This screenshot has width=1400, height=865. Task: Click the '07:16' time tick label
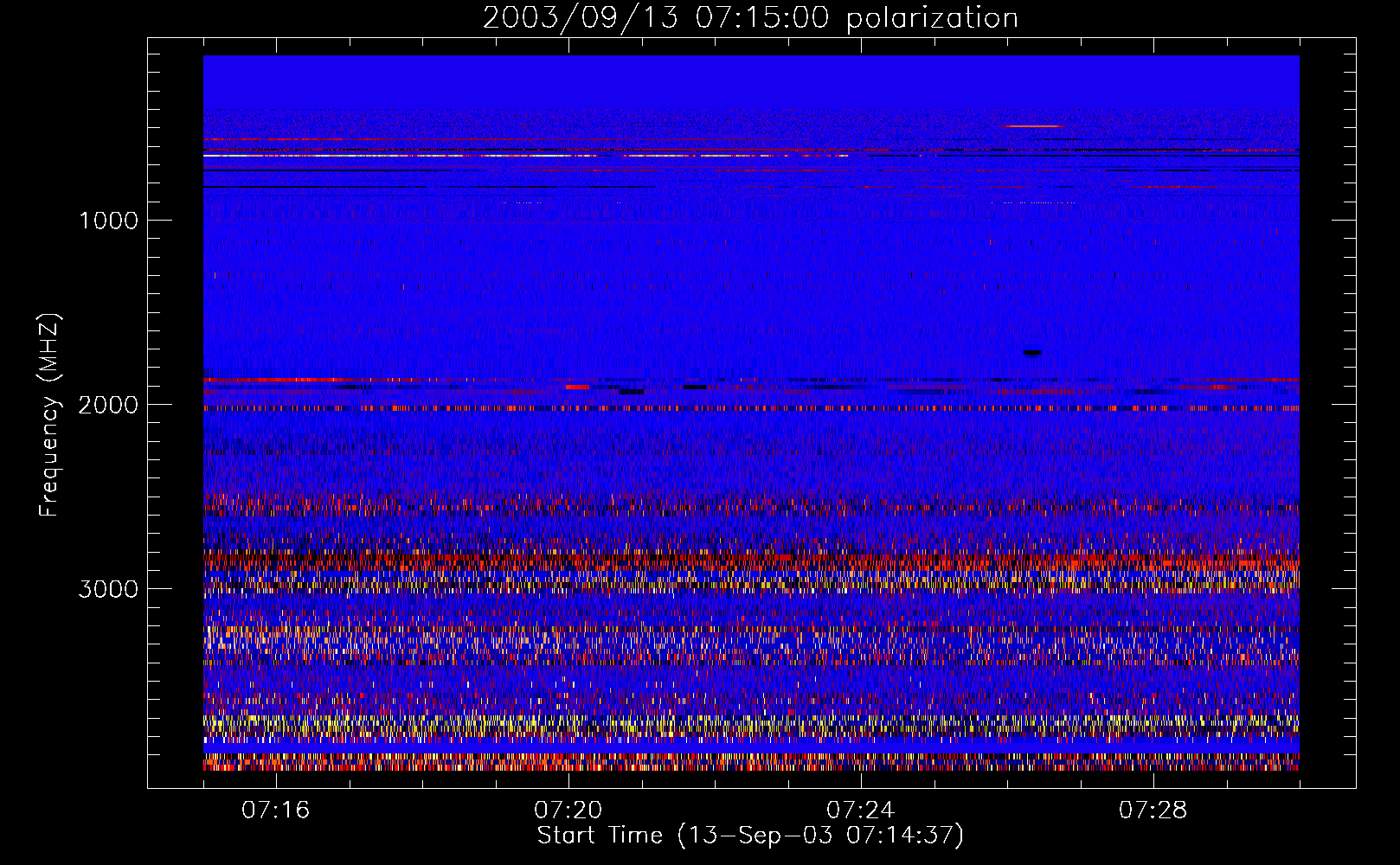[x=275, y=811]
